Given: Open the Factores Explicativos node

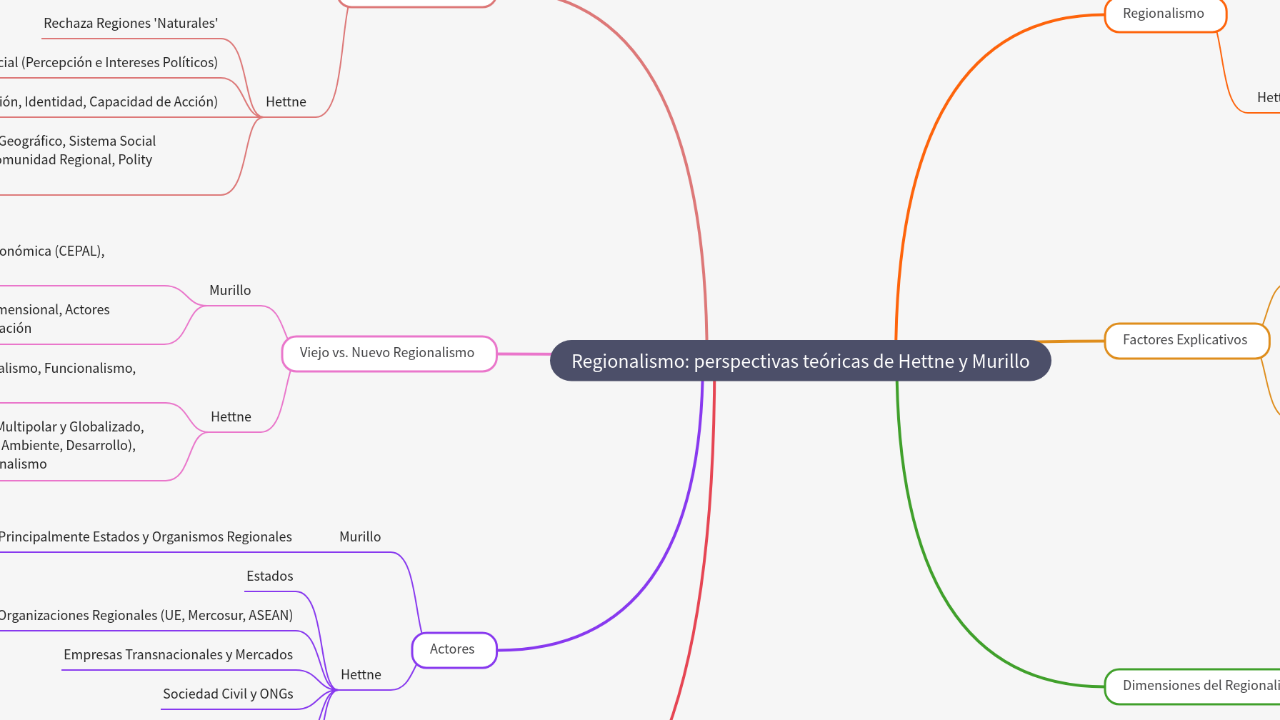Looking at the screenshot, I should (1185, 340).
